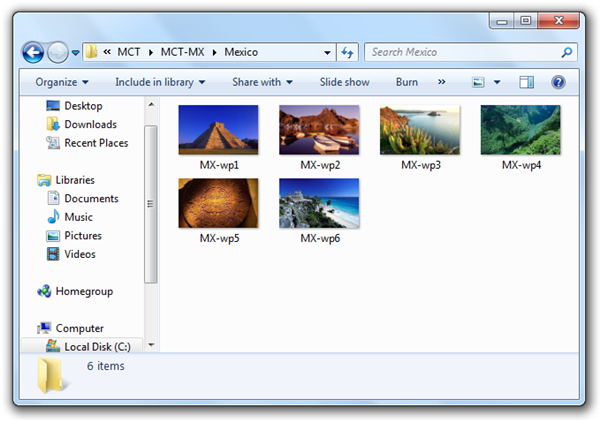Open the view options dropdown arrow
The width and height of the screenshot is (600, 422).
pos(497,82)
